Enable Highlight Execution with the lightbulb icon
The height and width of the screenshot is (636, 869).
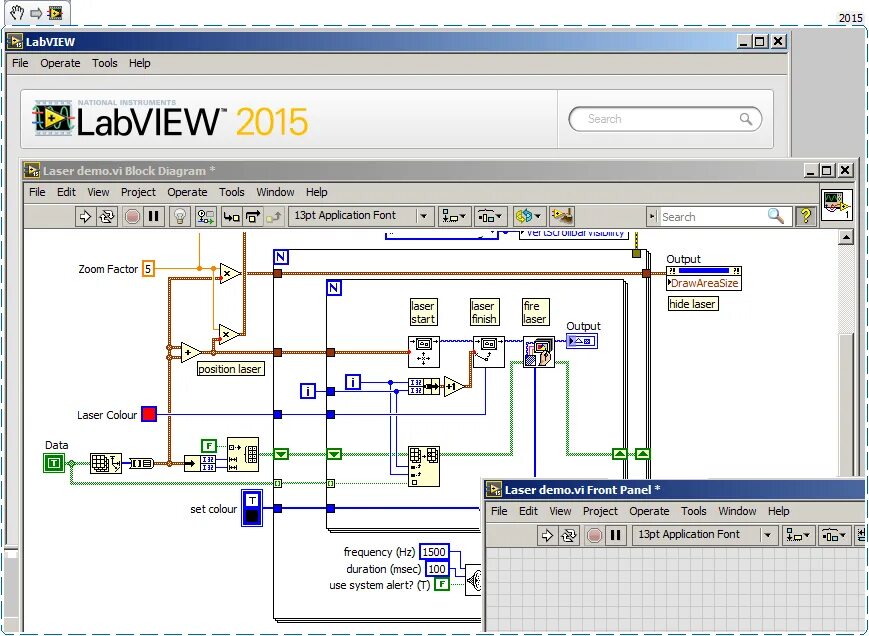(x=180, y=216)
